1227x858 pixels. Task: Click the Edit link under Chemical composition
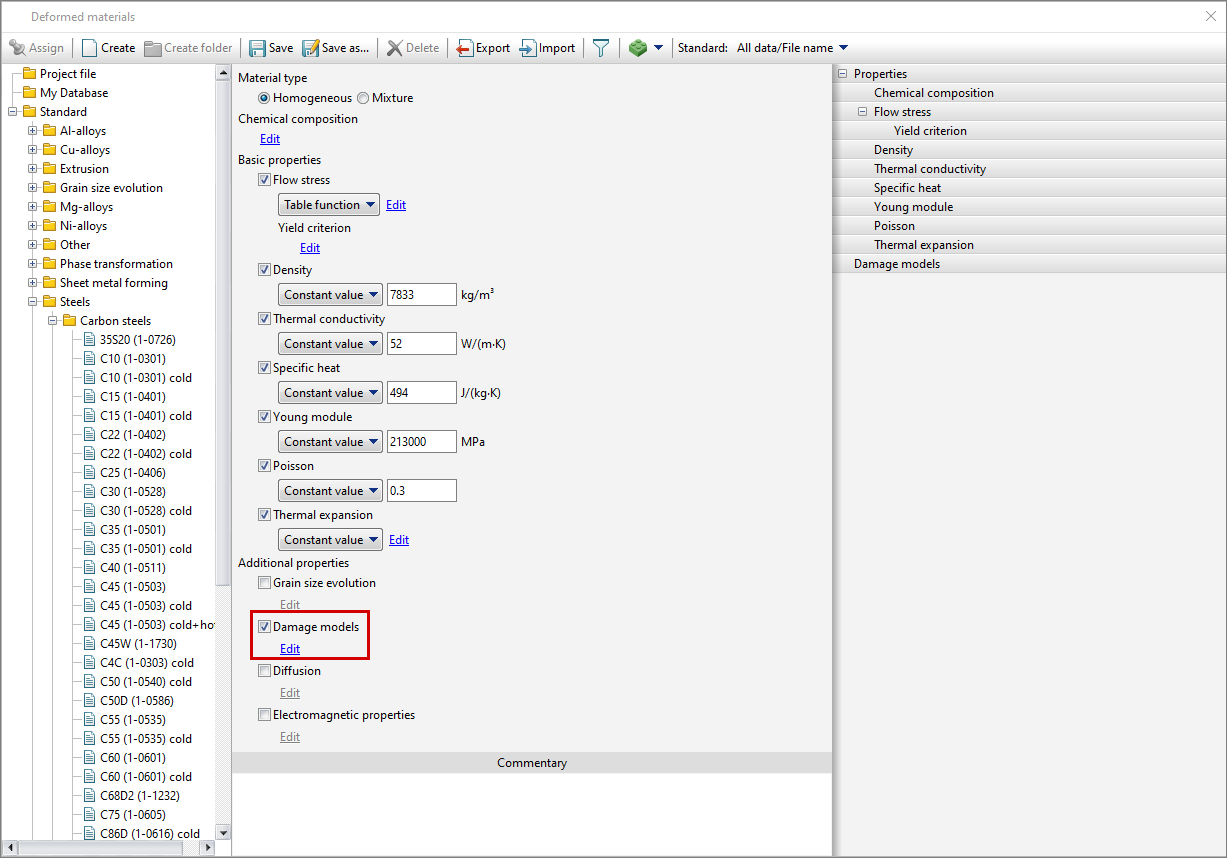(270, 139)
